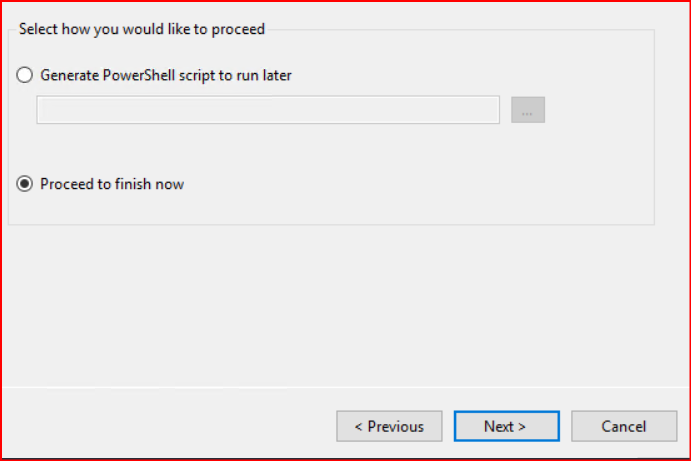Click the 'Select how you would like to proceed' heading
Viewport: 691px width, 461px height.
point(142,29)
